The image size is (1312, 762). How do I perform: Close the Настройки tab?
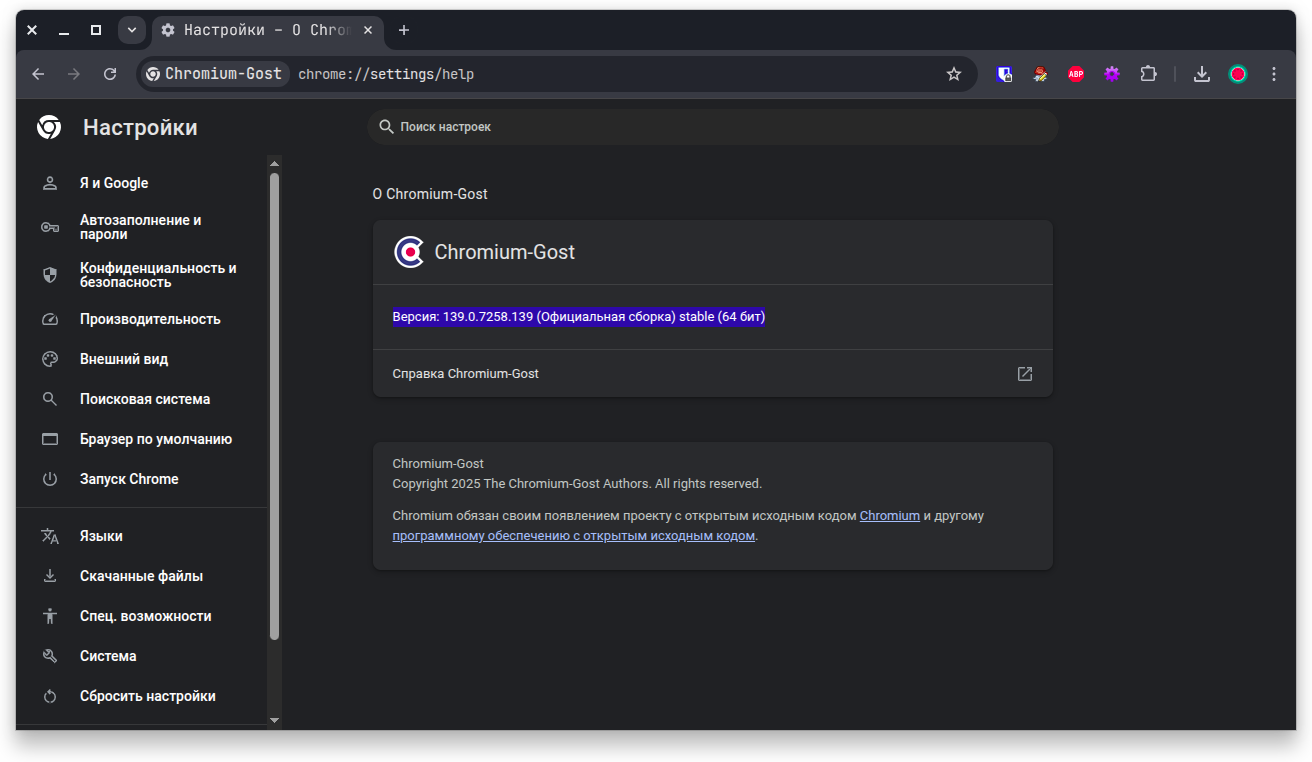[368, 30]
